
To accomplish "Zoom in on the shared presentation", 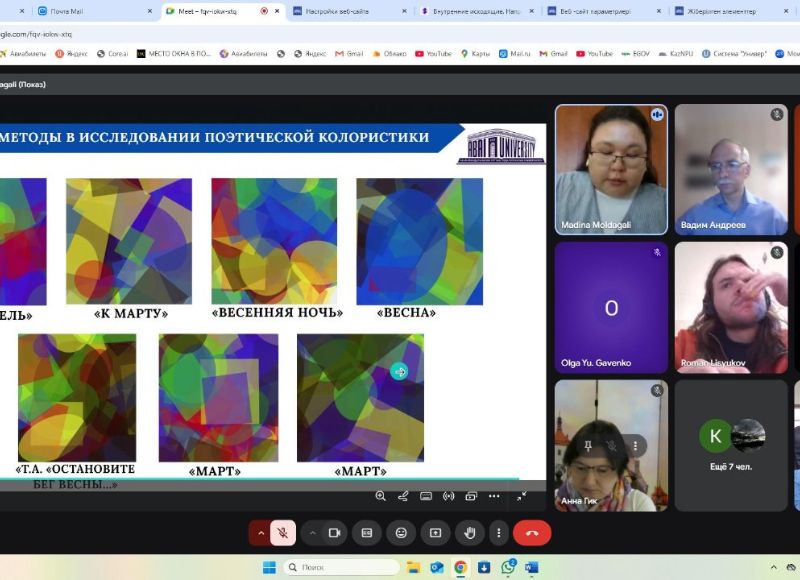I will coord(380,496).
